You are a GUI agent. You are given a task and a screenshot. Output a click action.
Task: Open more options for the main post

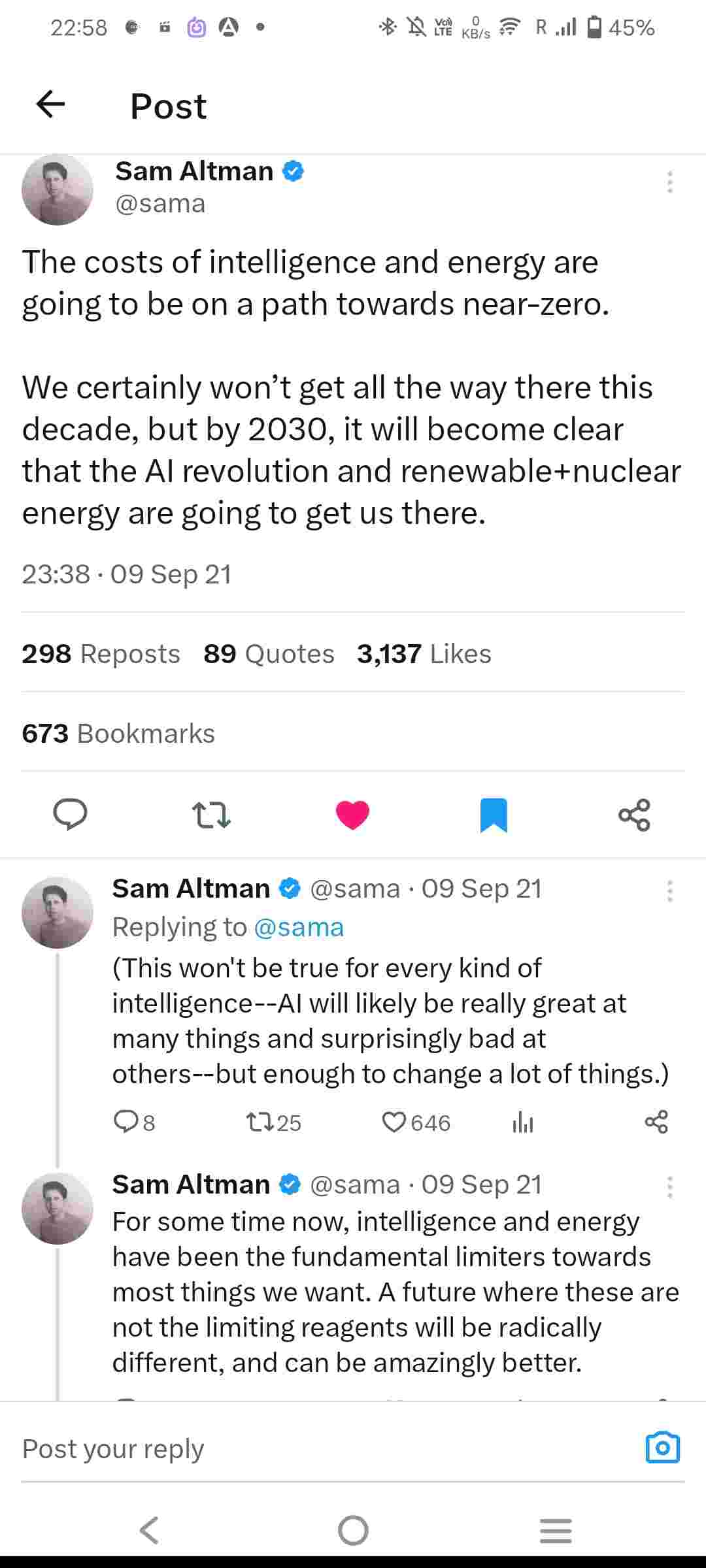669,182
